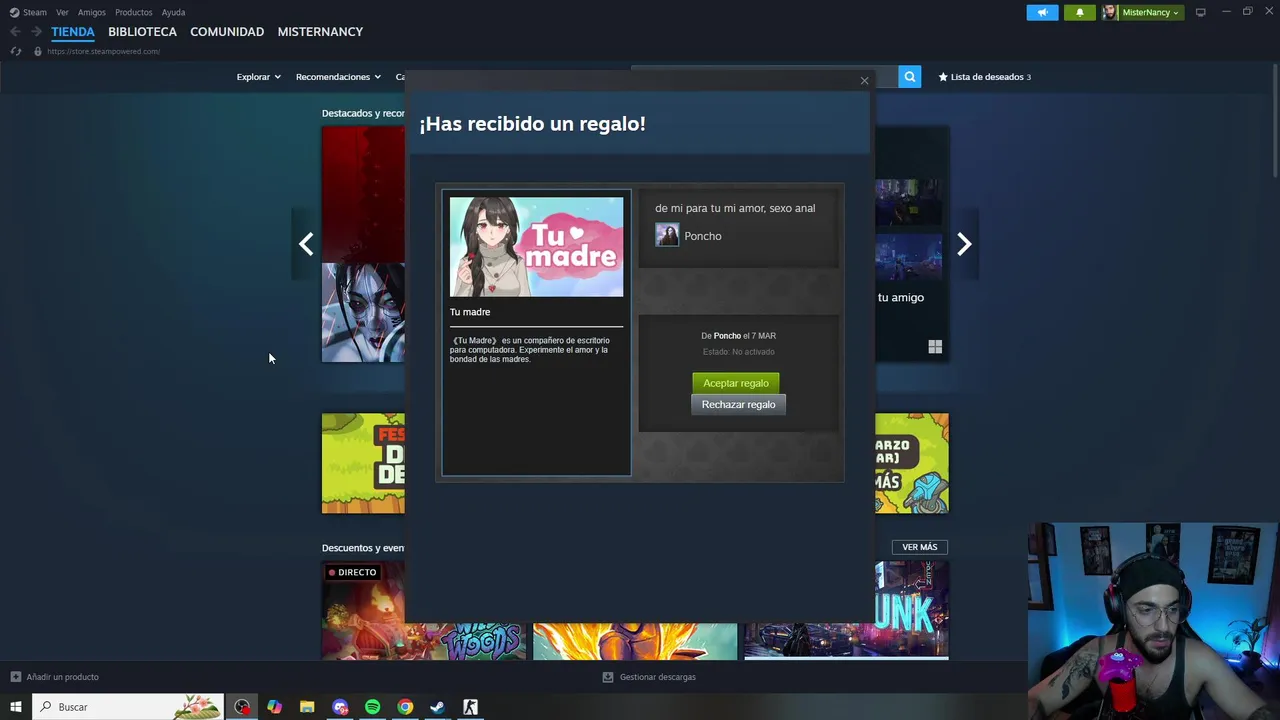
Task: Click Añadir un producto
Action: point(62,677)
